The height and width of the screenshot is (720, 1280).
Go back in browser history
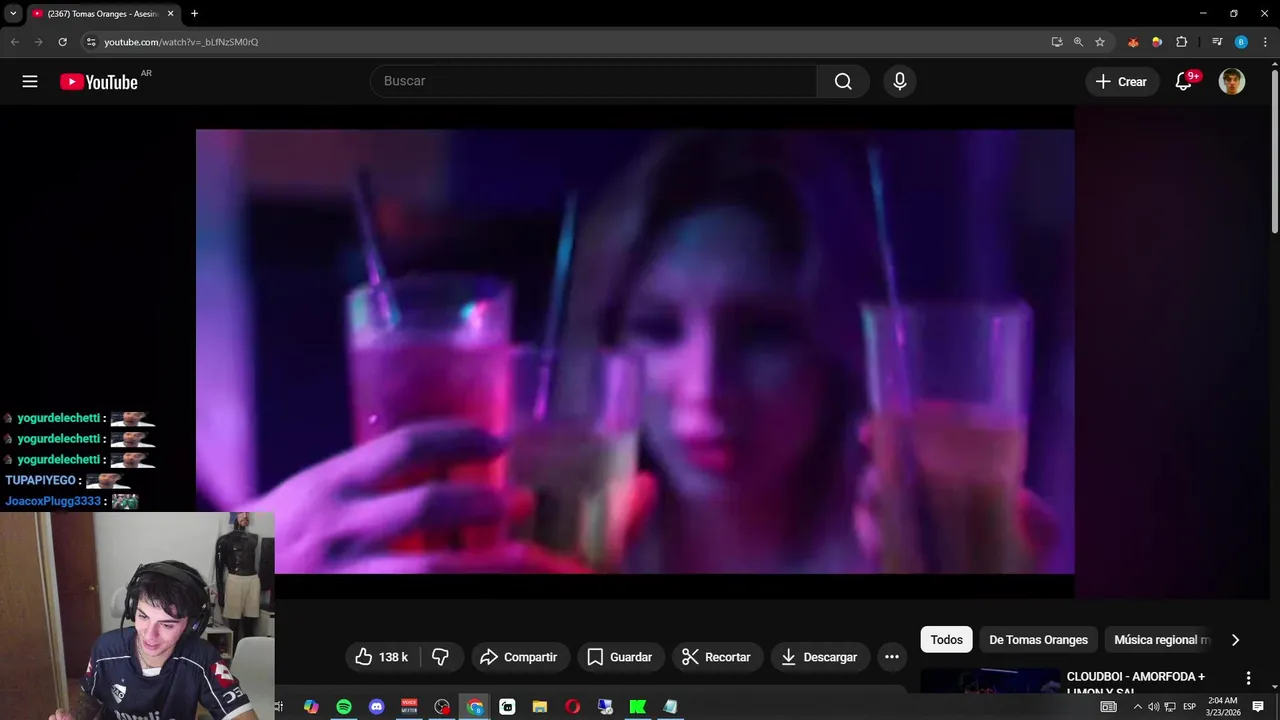click(x=14, y=42)
